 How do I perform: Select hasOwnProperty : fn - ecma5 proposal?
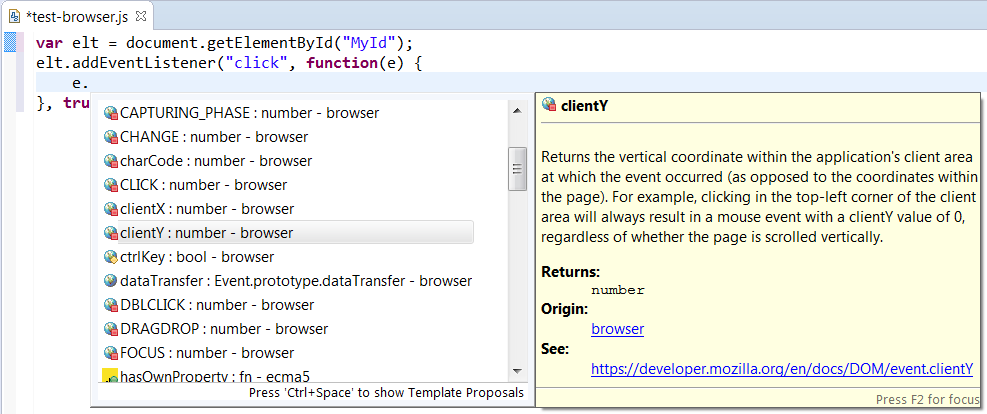click(x=215, y=376)
